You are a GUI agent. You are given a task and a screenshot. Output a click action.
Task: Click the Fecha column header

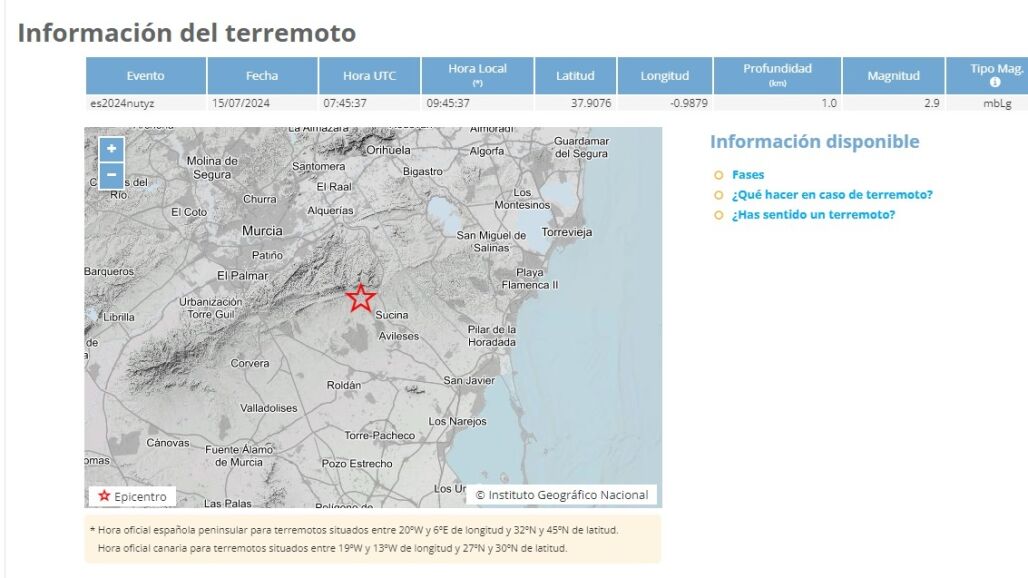click(262, 76)
